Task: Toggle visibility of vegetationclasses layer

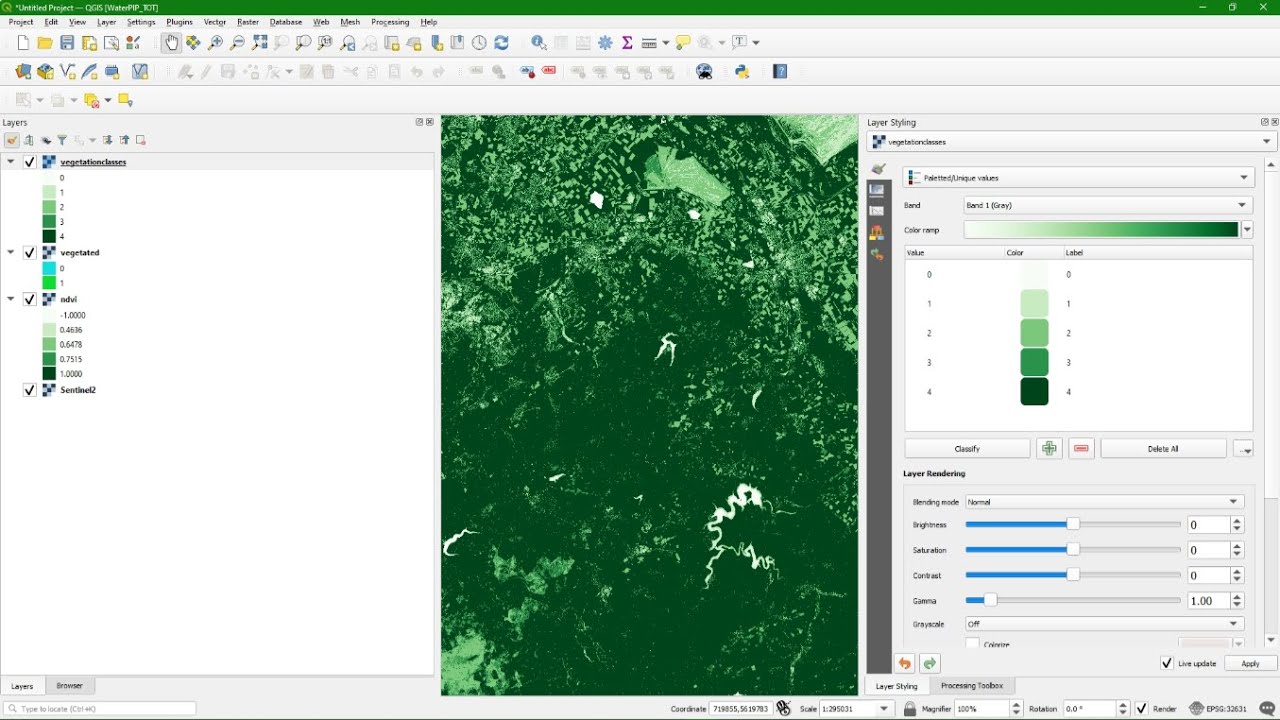Action: pos(30,162)
